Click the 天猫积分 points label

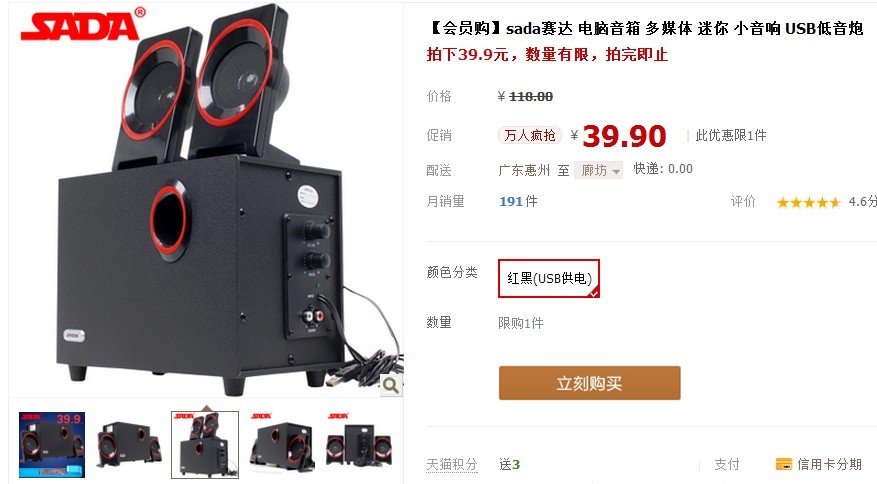pyautogui.click(x=452, y=464)
